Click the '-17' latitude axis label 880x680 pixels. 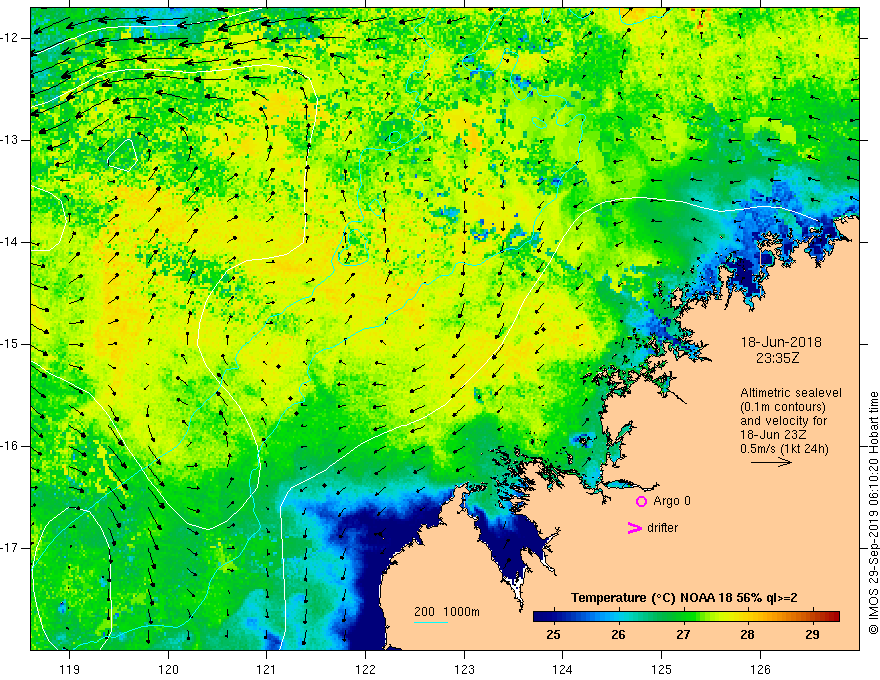tap(10, 548)
